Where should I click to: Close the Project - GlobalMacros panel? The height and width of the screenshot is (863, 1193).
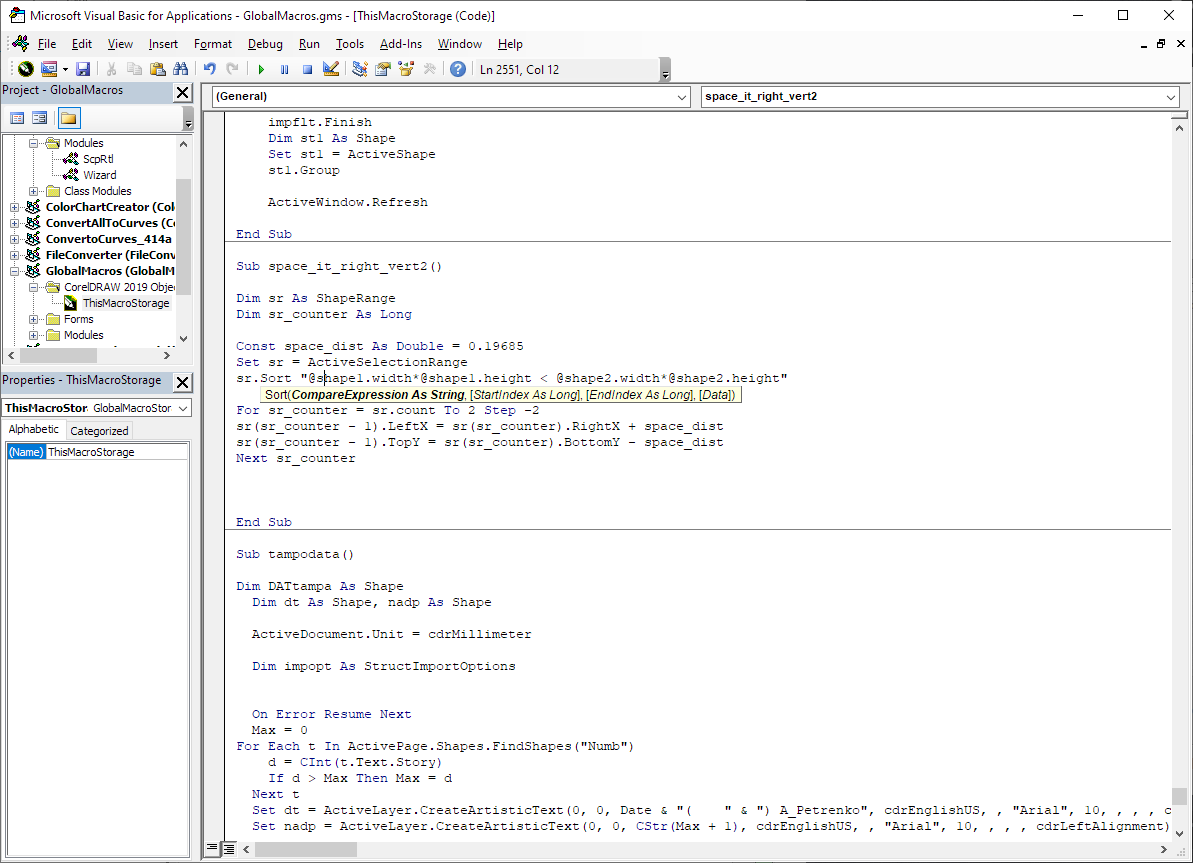pyautogui.click(x=183, y=93)
